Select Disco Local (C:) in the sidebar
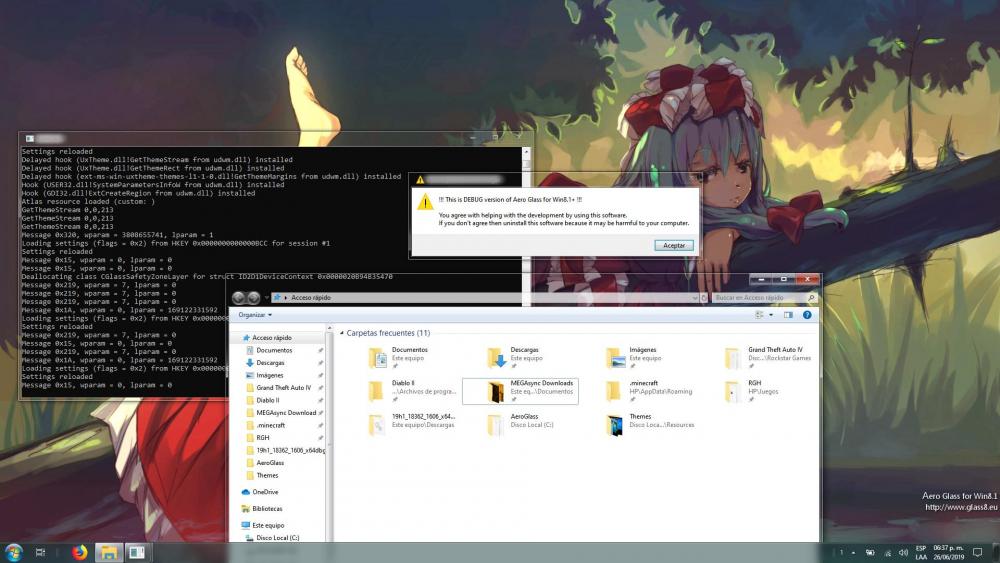Screen dimensions: 1000x563 point(277,538)
